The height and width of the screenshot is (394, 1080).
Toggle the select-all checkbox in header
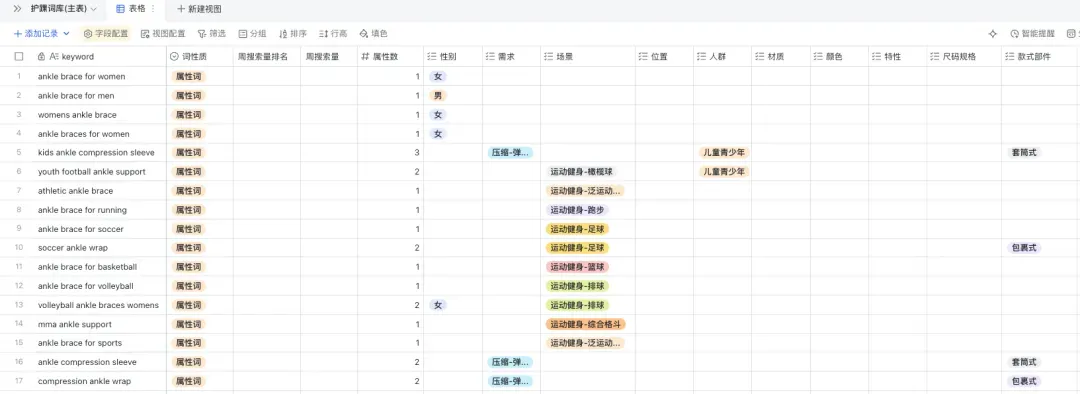(19, 56)
